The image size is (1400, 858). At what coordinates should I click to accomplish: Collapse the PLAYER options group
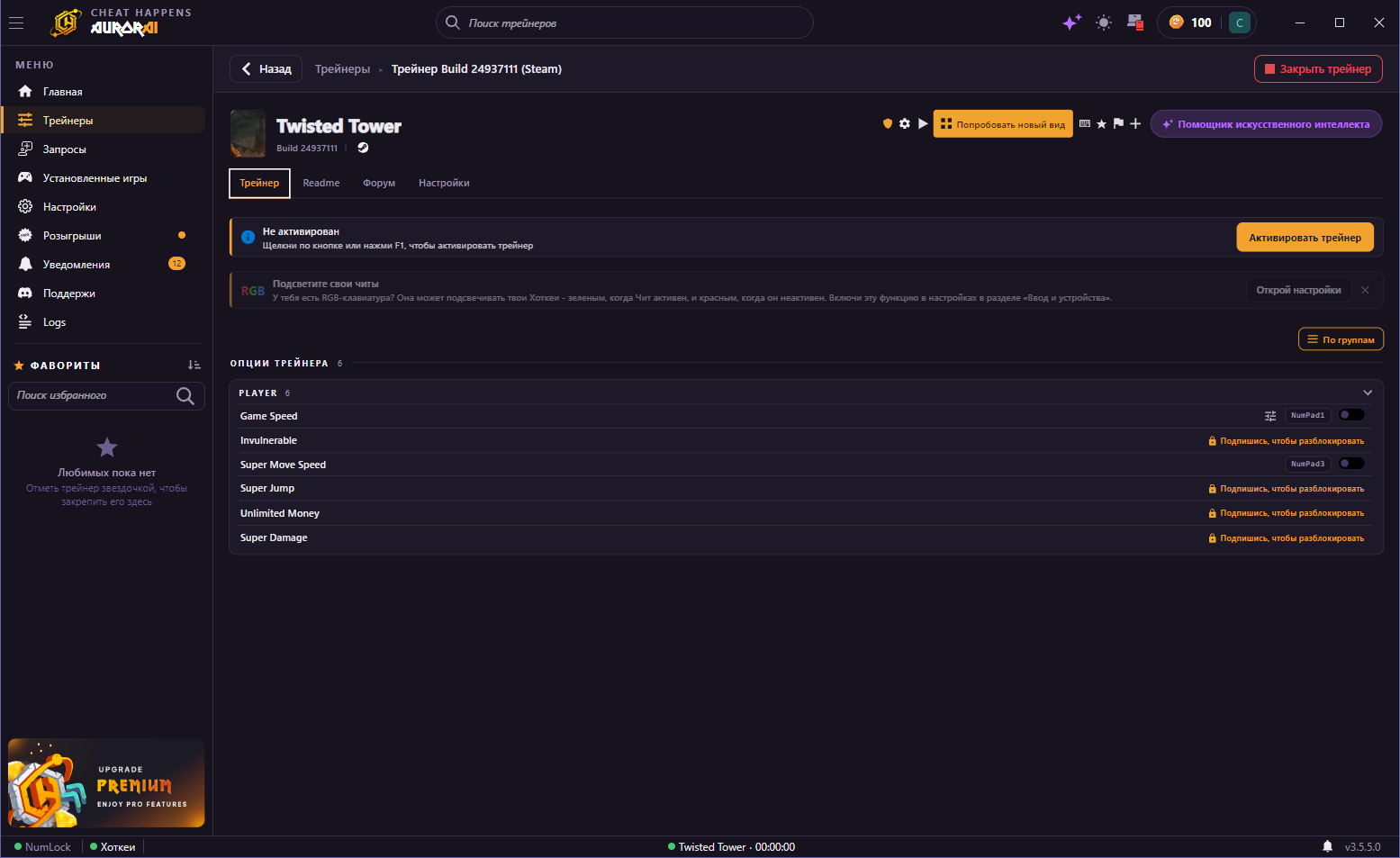point(1368,393)
